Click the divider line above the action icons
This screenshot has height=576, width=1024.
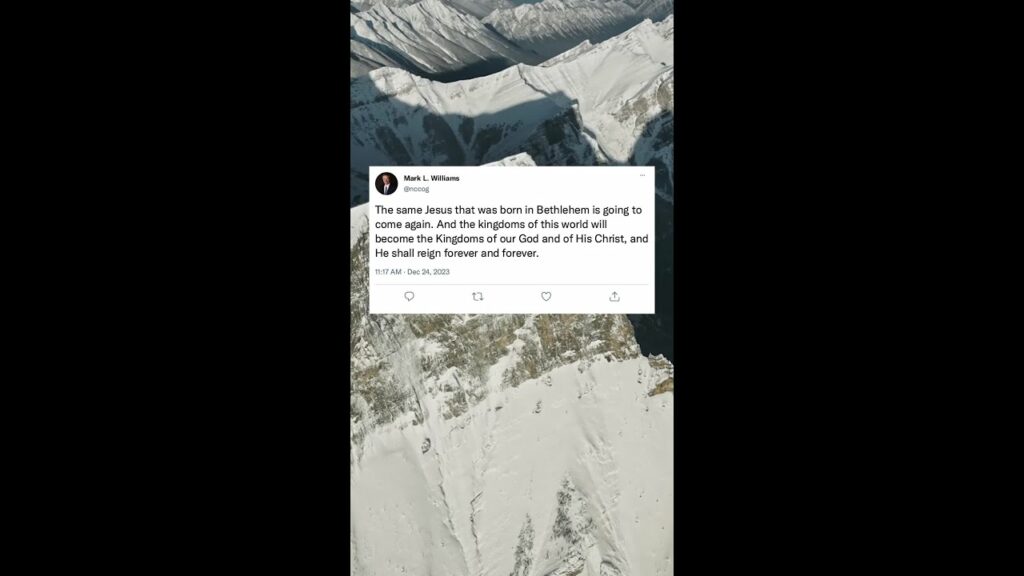[511, 284]
